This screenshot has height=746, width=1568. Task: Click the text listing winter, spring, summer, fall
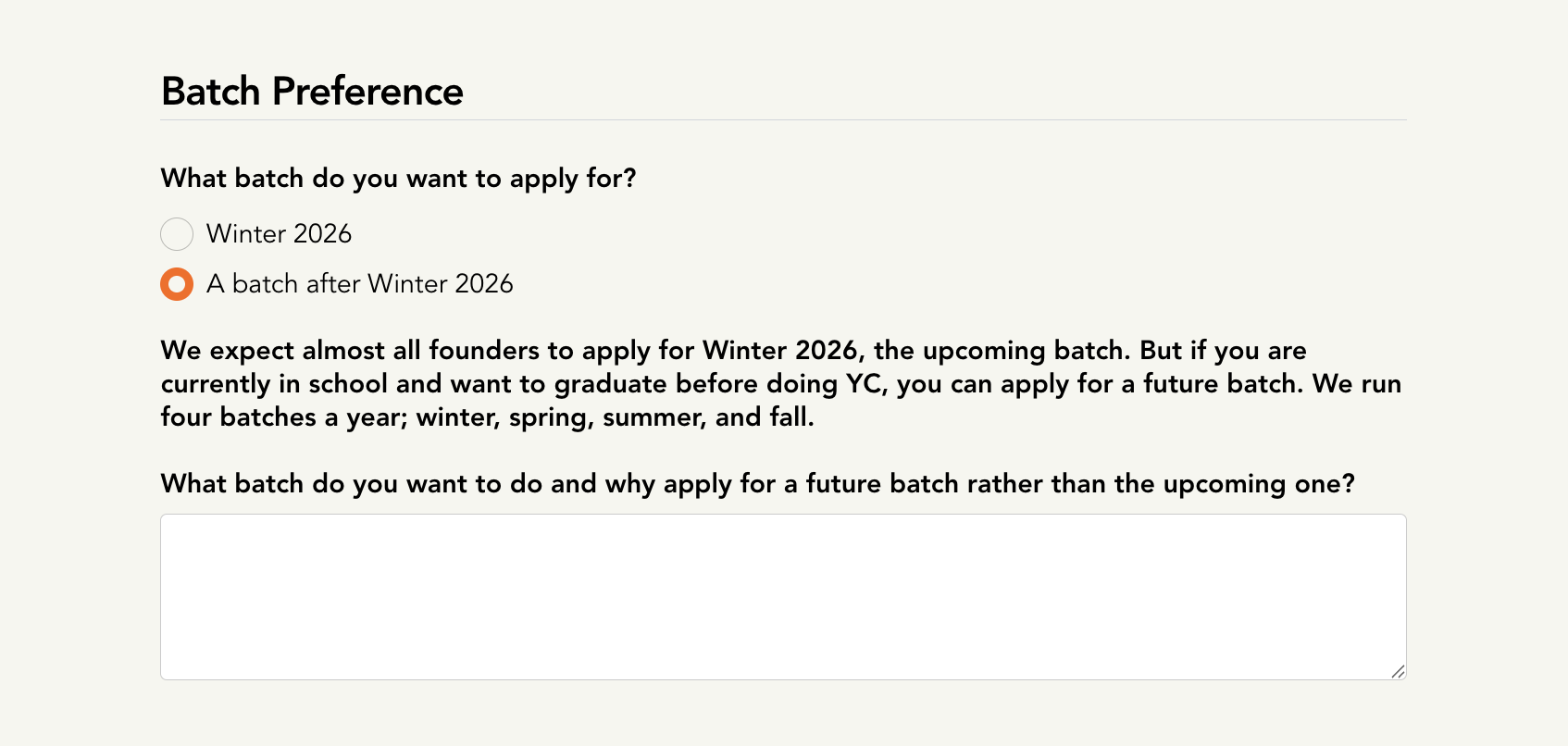(611, 417)
